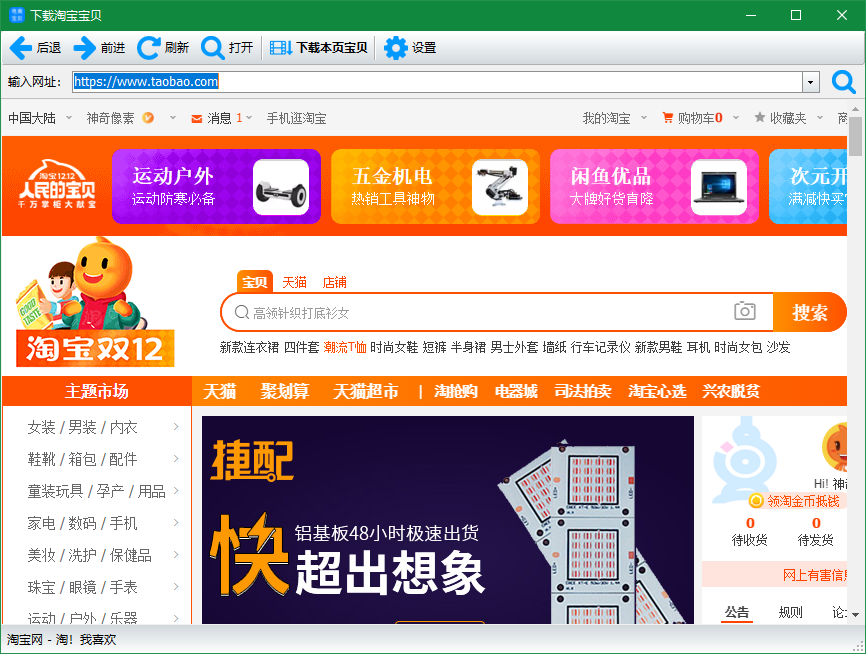Open the 天猫超市 navigation item
The width and height of the screenshot is (866, 654).
click(366, 392)
